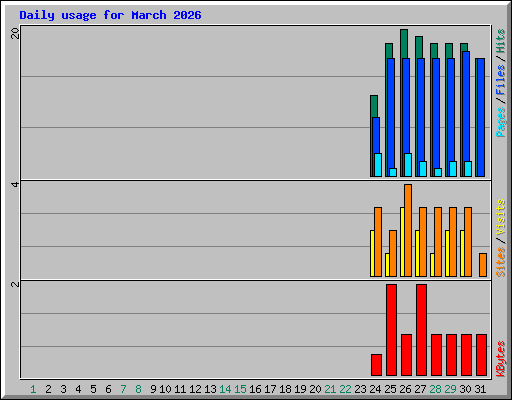The height and width of the screenshot is (400, 512).
Task: Click day label '31' on the axis
Action: coord(480,389)
